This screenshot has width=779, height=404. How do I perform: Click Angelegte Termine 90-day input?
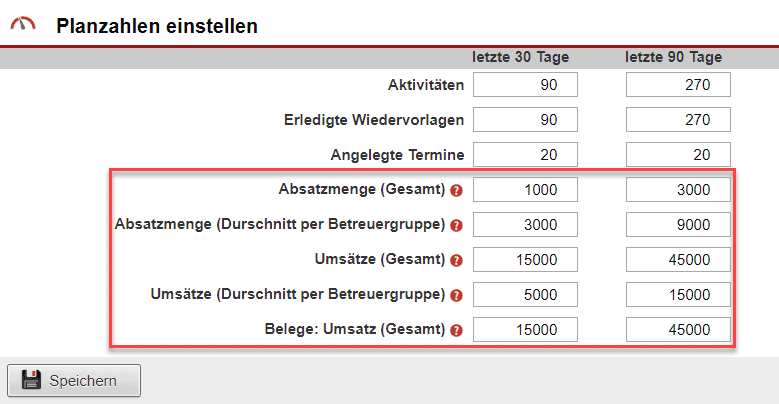pos(678,155)
